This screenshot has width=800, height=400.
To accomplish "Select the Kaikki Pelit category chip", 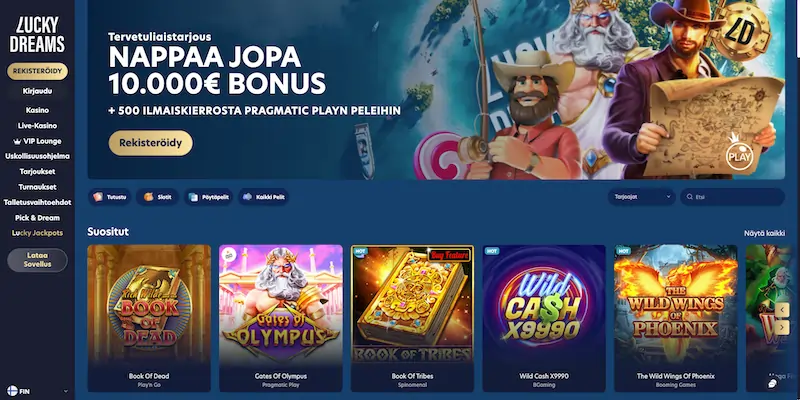I will point(263,197).
